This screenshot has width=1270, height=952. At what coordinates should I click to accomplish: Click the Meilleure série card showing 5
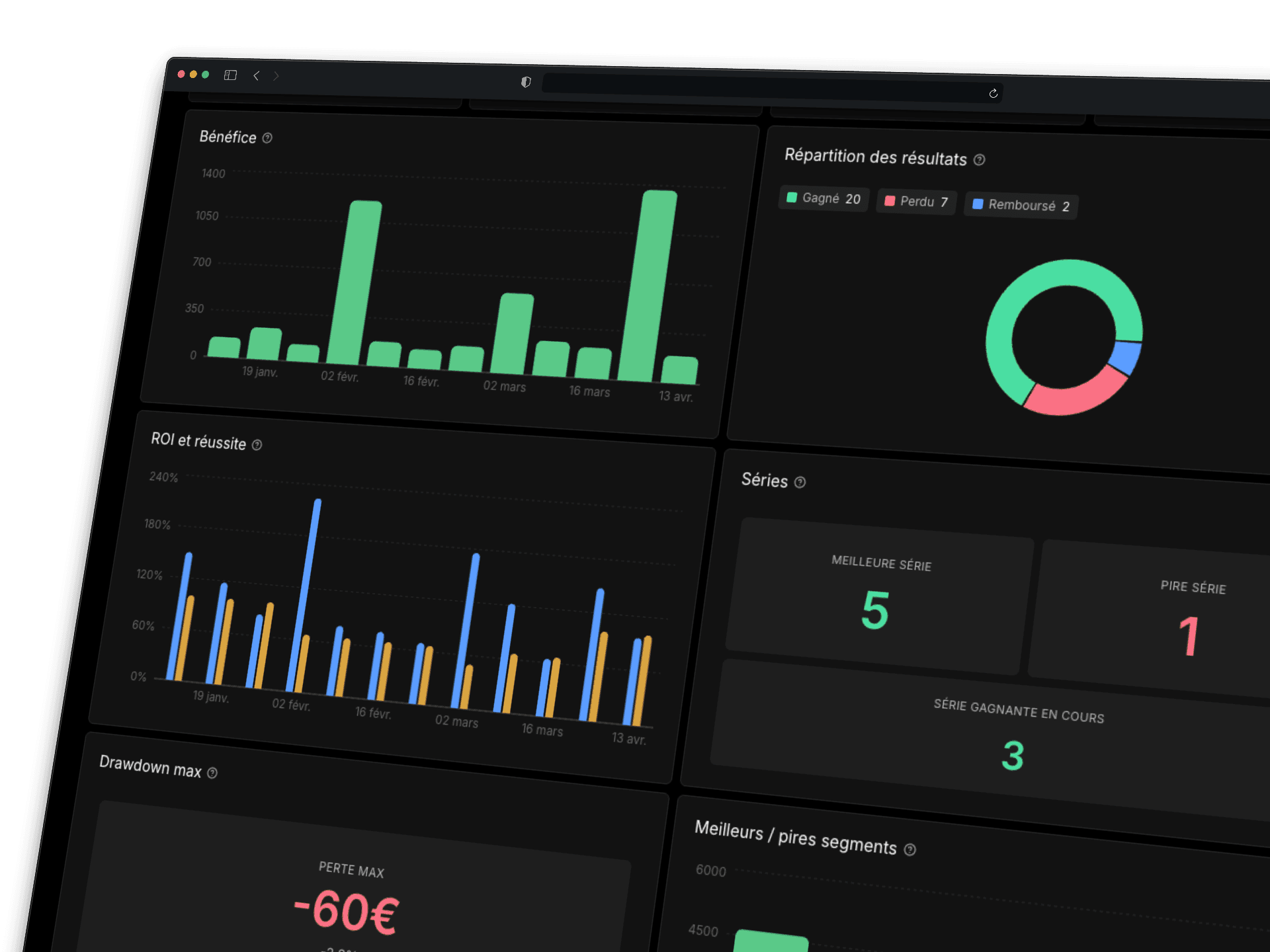879,596
